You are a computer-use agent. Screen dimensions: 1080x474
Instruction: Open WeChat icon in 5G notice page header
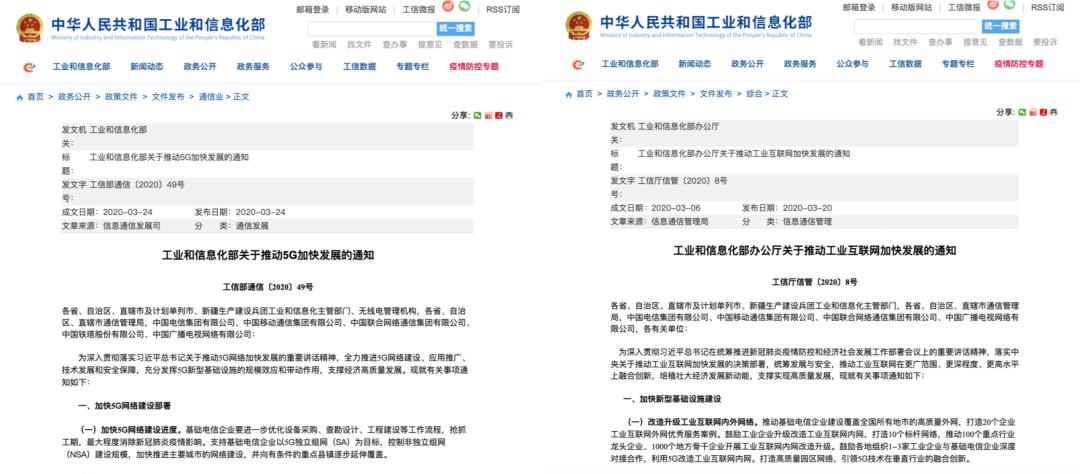point(465,6)
